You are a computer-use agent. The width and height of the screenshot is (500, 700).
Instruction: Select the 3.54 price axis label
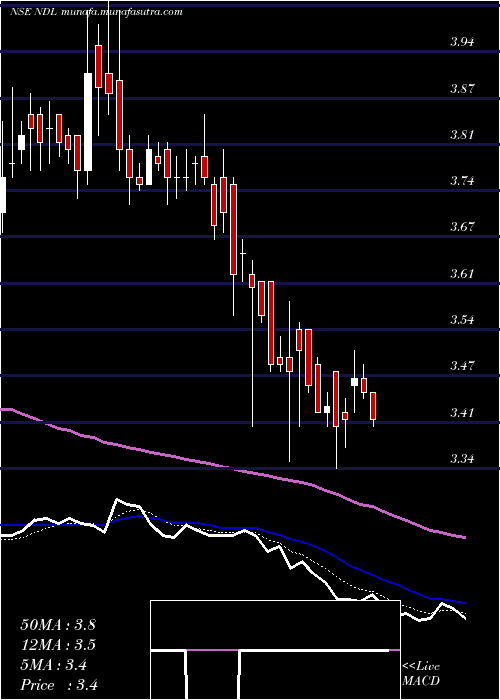pyautogui.click(x=462, y=320)
